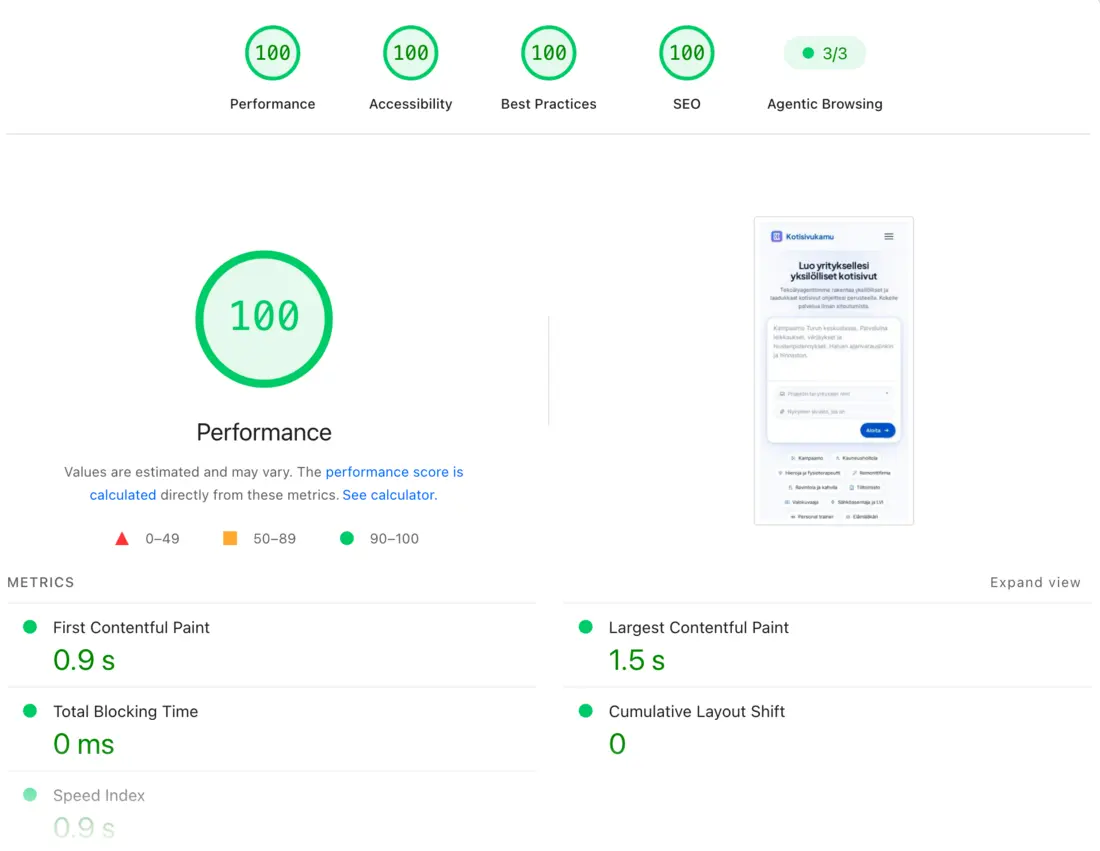Open the Best Practices 100 score gauge
The height and width of the screenshot is (851, 1100).
click(x=549, y=53)
